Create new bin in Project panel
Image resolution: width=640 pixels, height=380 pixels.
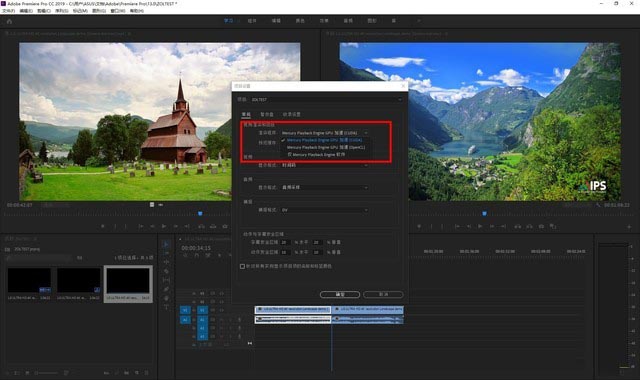[127, 373]
